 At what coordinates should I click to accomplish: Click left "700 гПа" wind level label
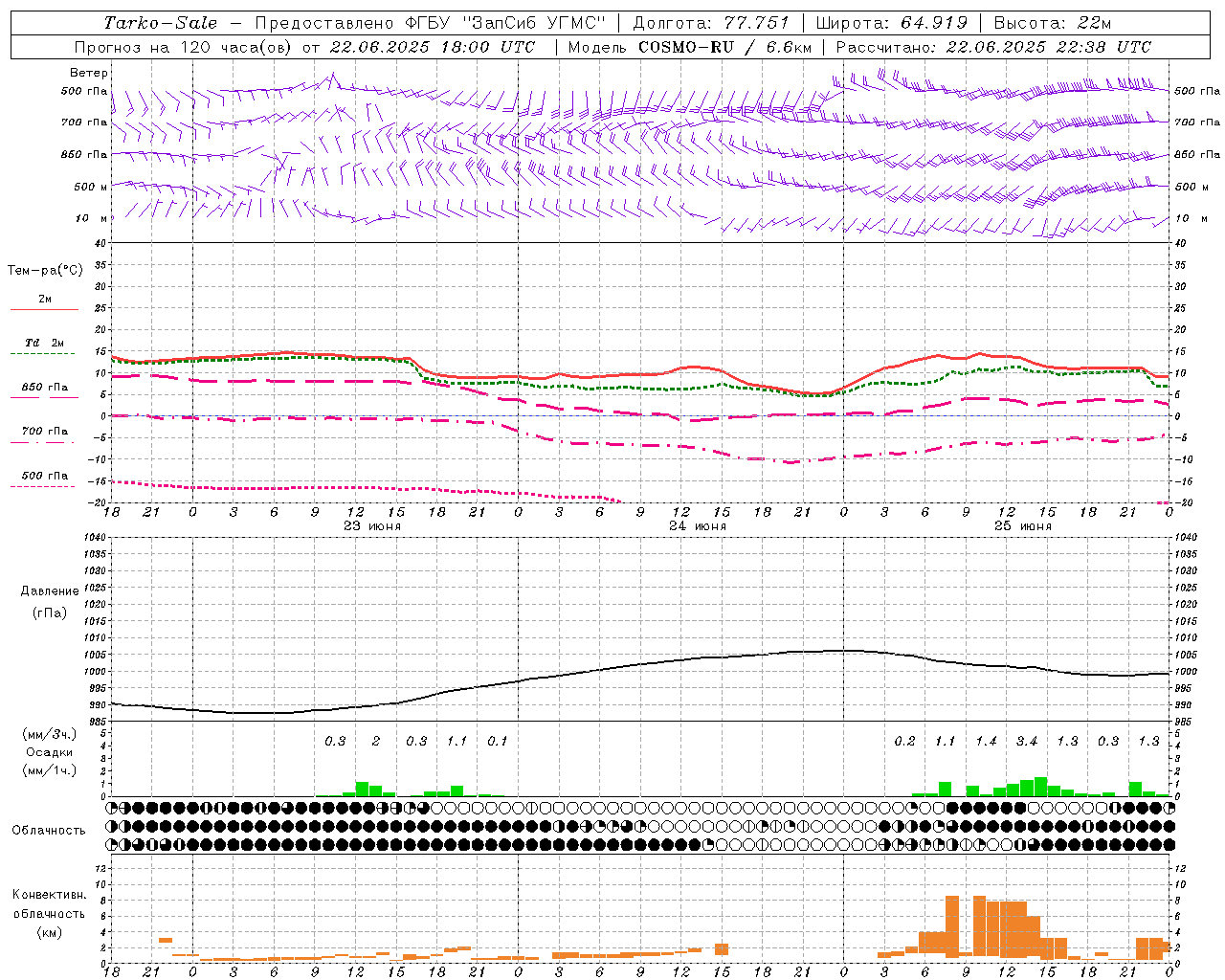point(84,122)
